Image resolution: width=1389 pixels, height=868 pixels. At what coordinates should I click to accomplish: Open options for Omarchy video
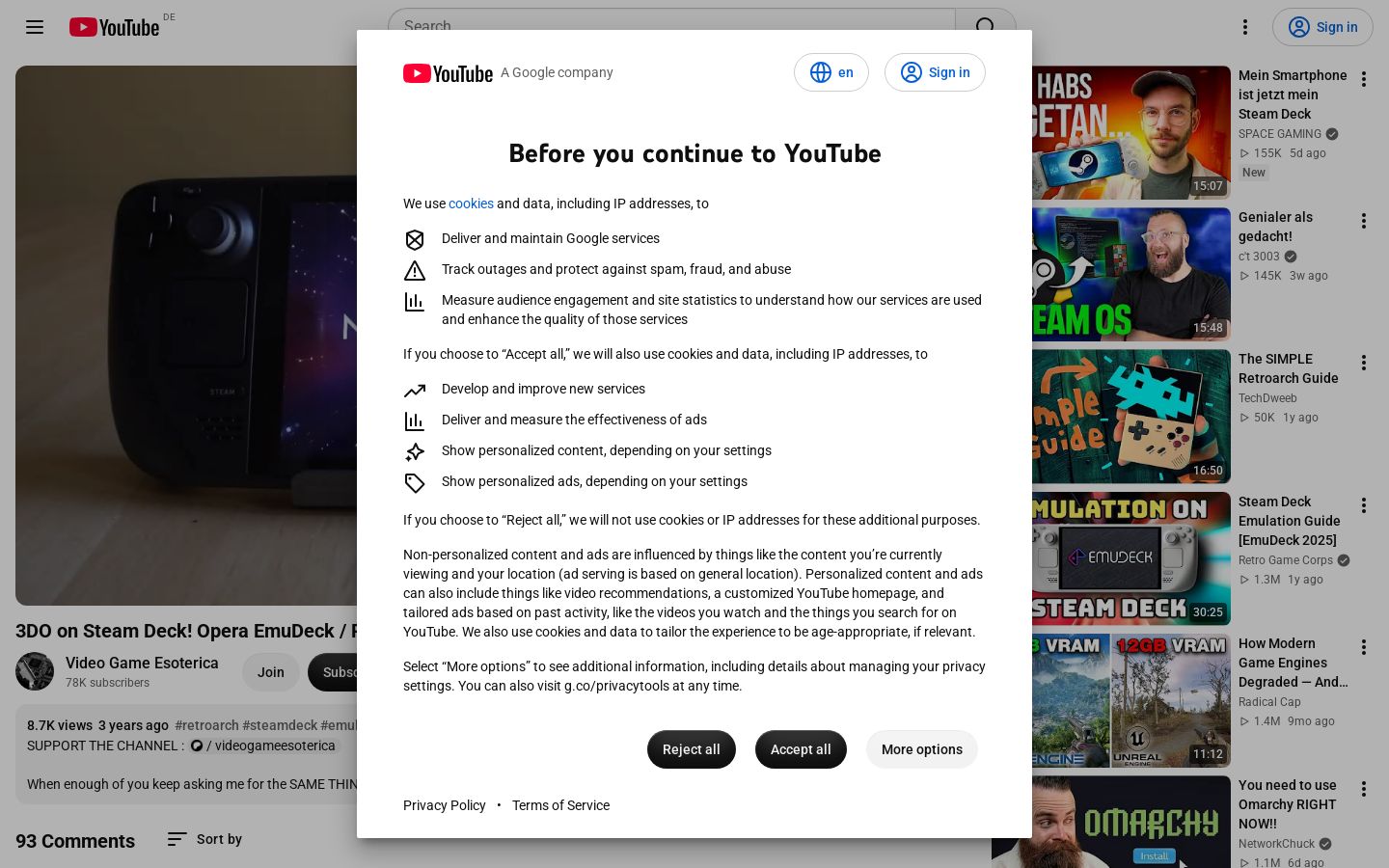[x=1364, y=789]
